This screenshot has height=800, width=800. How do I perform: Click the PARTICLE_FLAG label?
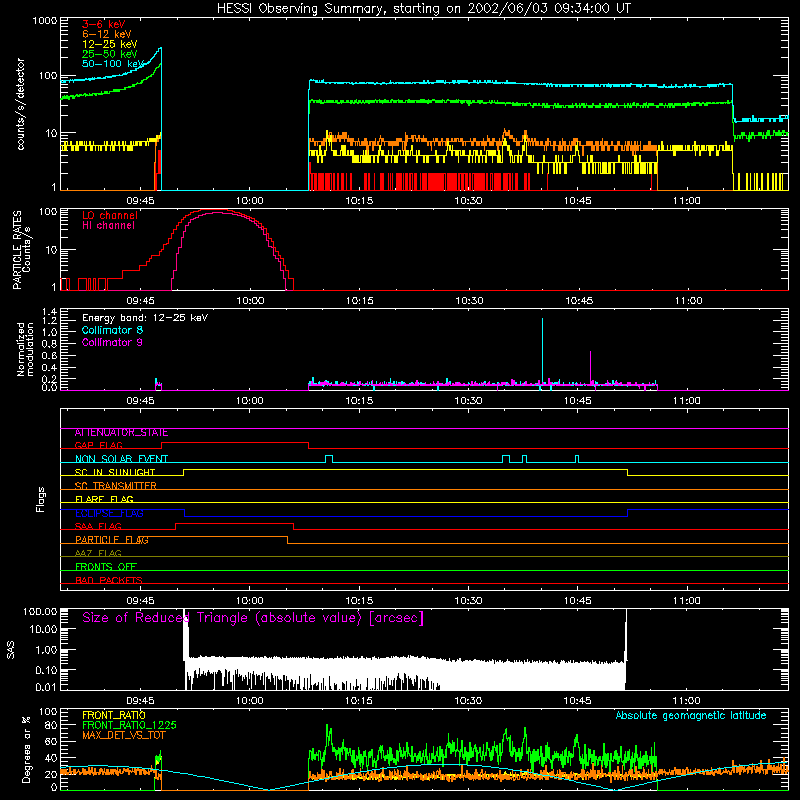pos(112,540)
